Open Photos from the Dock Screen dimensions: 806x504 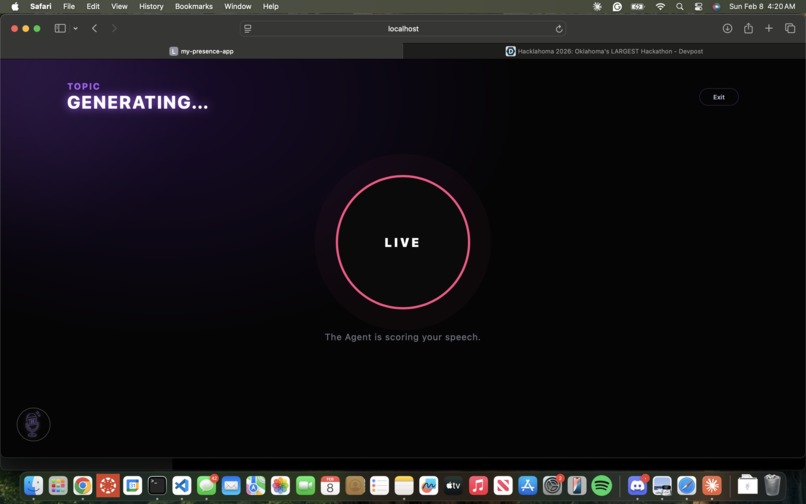[x=281, y=485]
